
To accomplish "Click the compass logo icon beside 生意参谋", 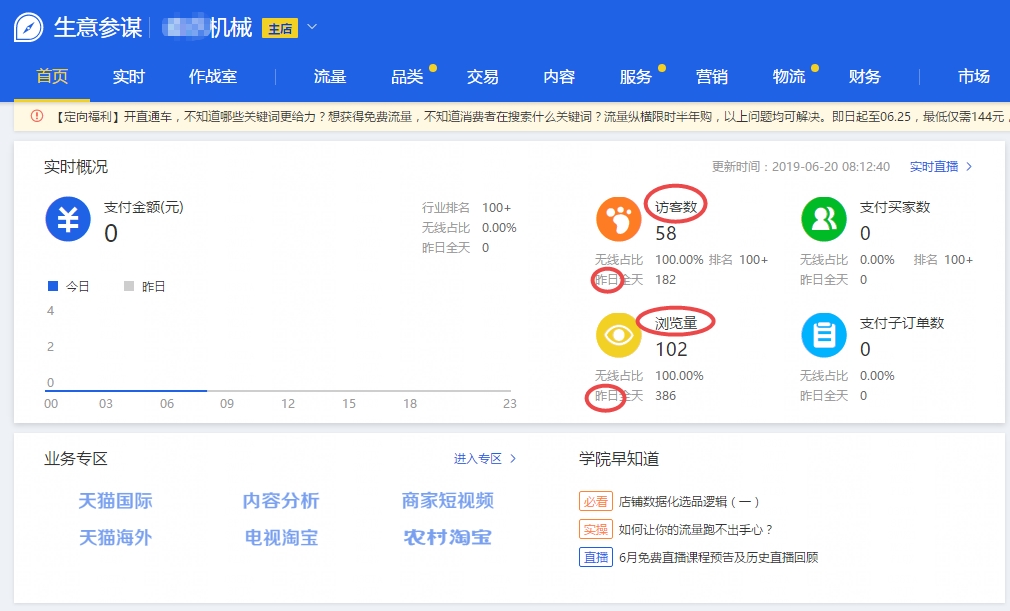I will 28,28.
